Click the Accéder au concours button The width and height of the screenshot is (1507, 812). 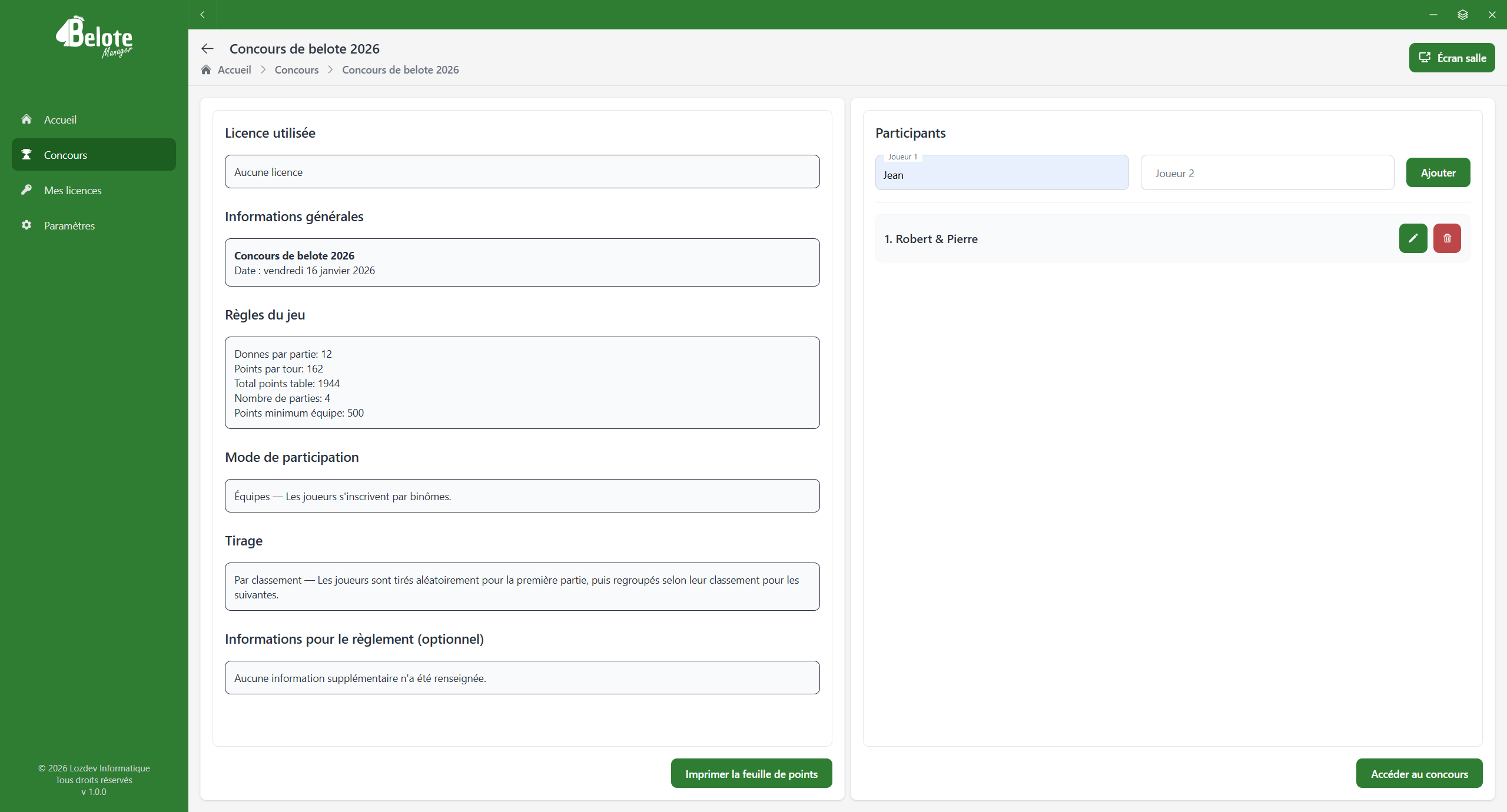coord(1419,774)
